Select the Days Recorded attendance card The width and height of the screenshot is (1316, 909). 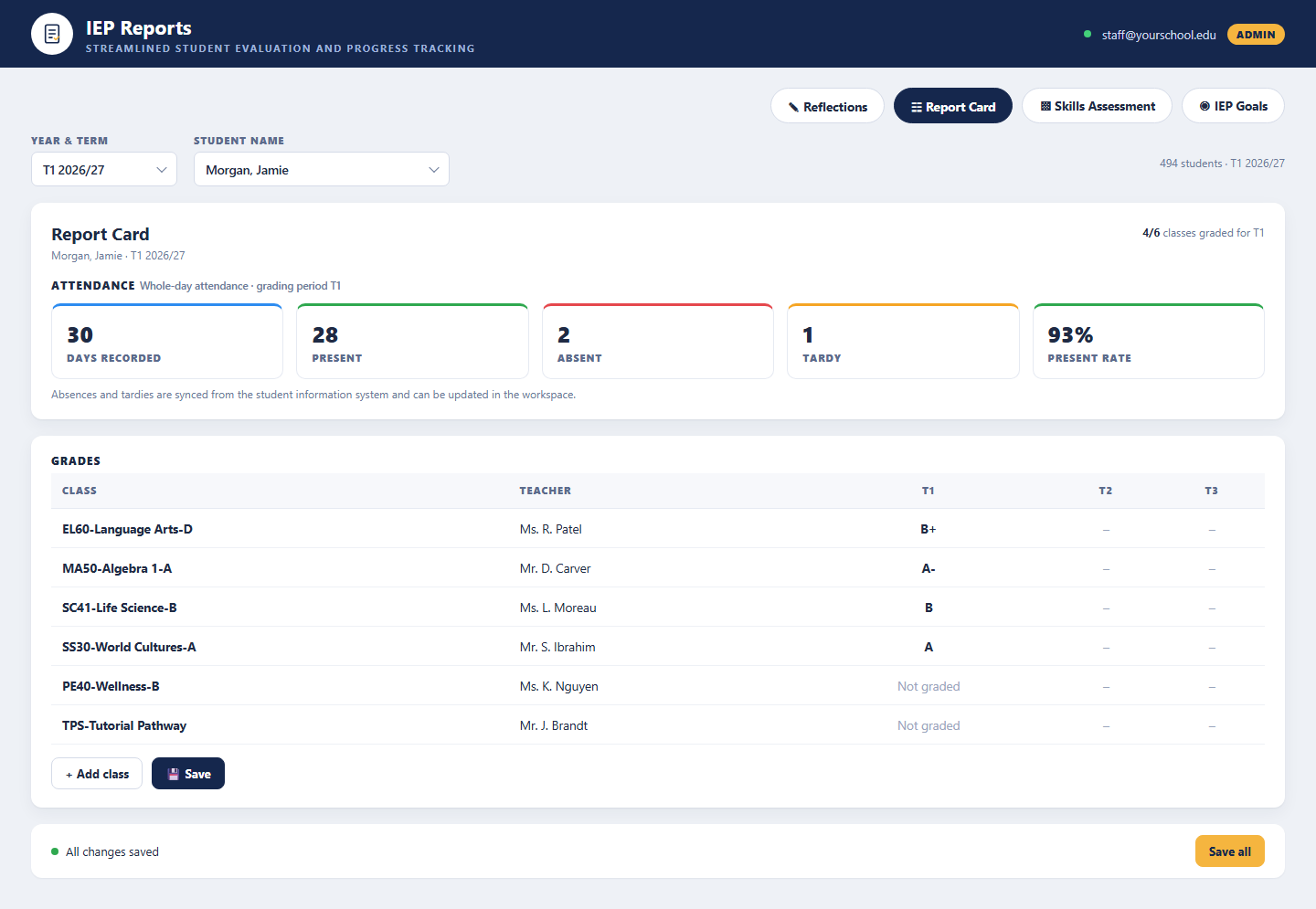pyautogui.click(x=167, y=341)
